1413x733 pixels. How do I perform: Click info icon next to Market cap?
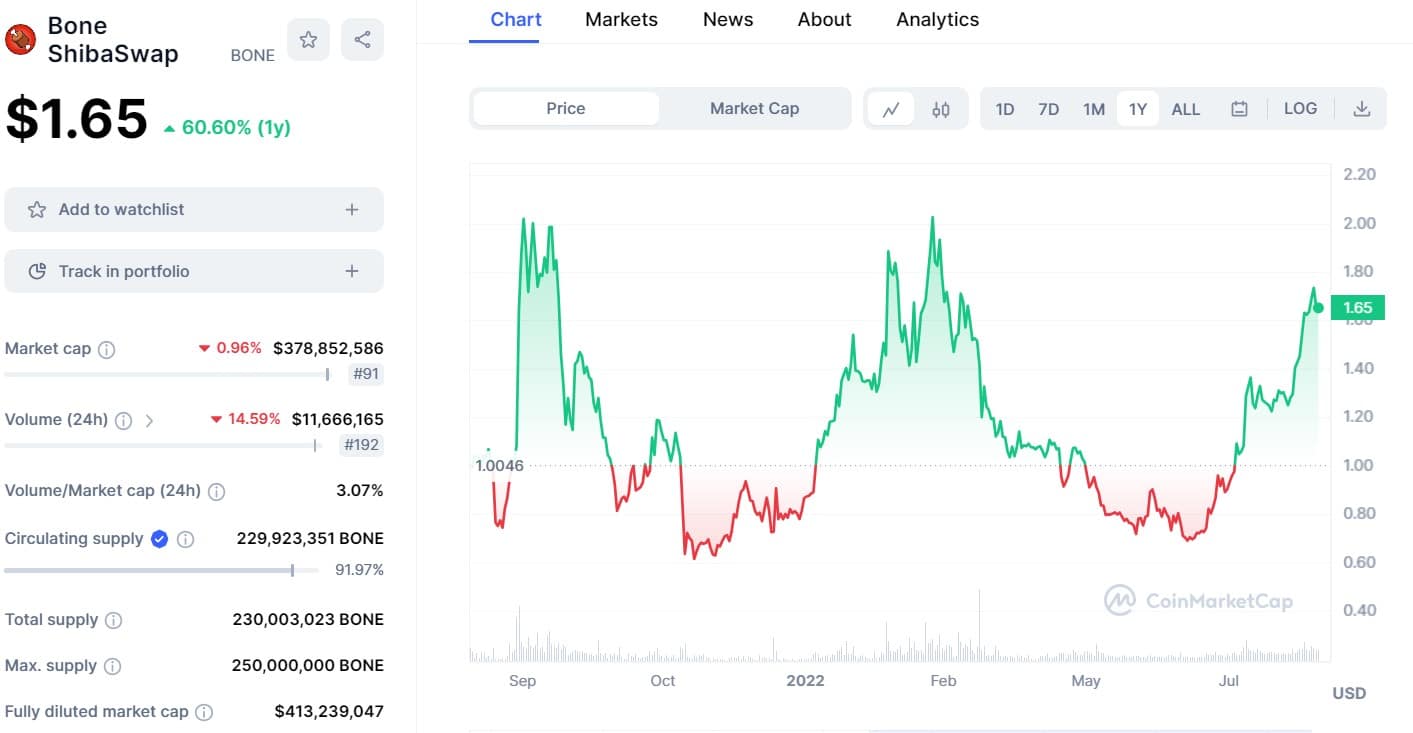(x=107, y=350)
